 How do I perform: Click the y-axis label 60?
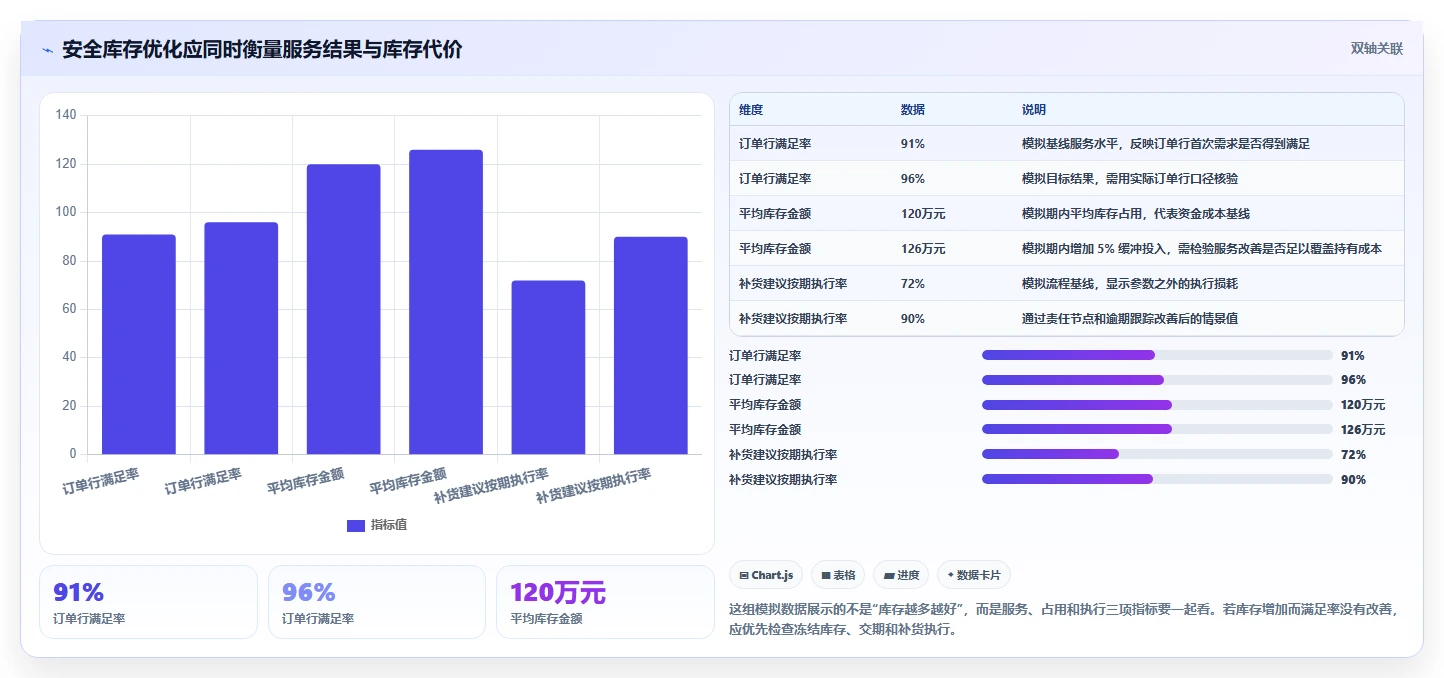tap(69, 309)
